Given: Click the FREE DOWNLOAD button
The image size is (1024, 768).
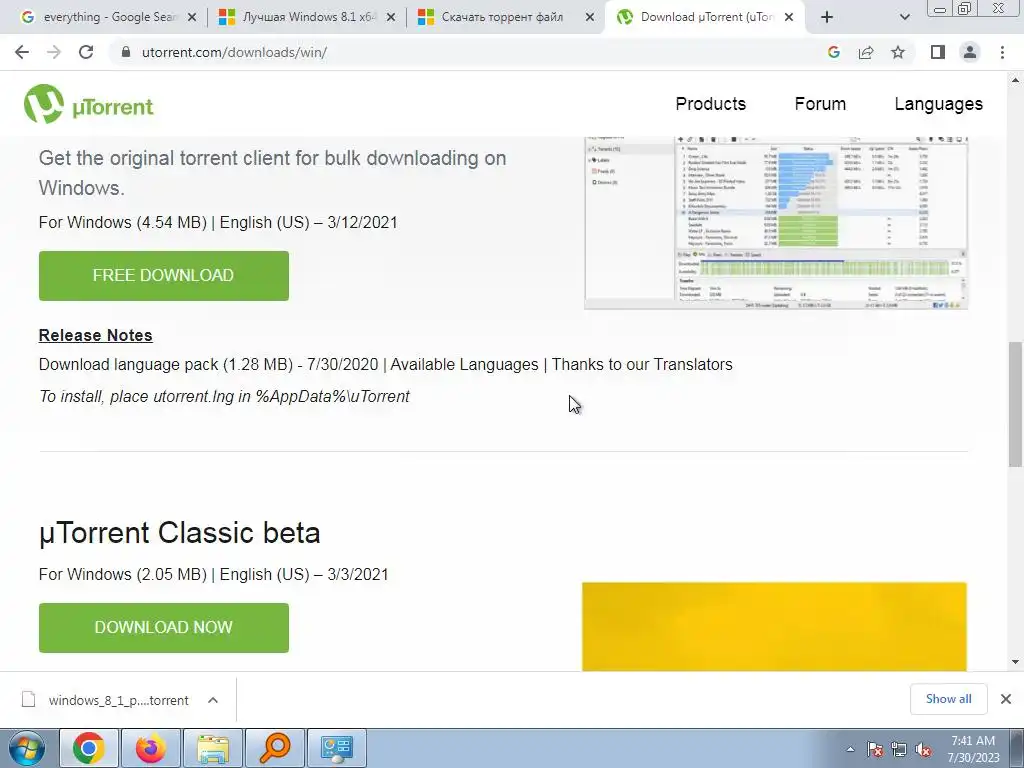Looking at the screenshot, I should click(x=164, y=276).
